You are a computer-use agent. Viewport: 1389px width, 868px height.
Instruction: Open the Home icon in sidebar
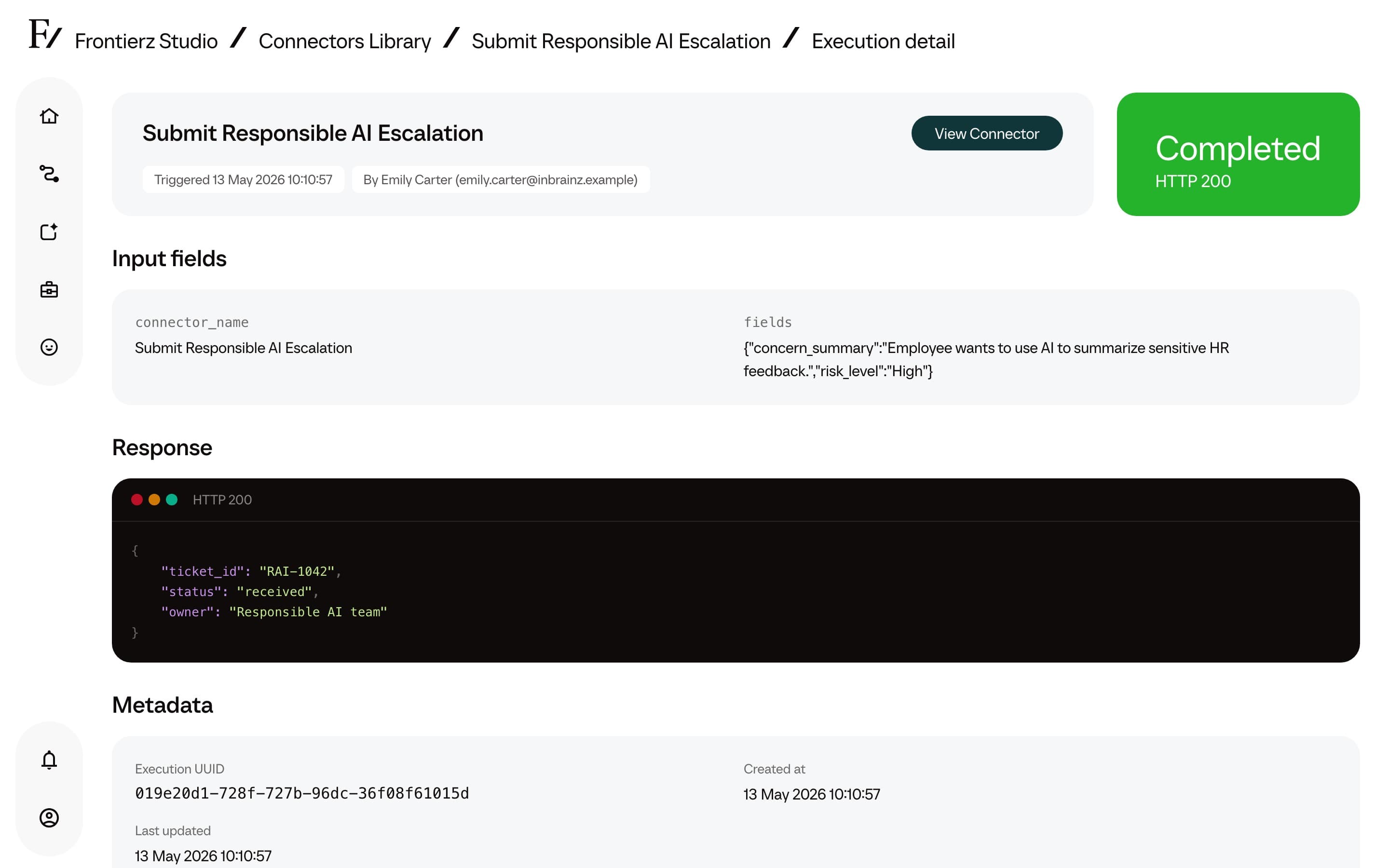49,116
